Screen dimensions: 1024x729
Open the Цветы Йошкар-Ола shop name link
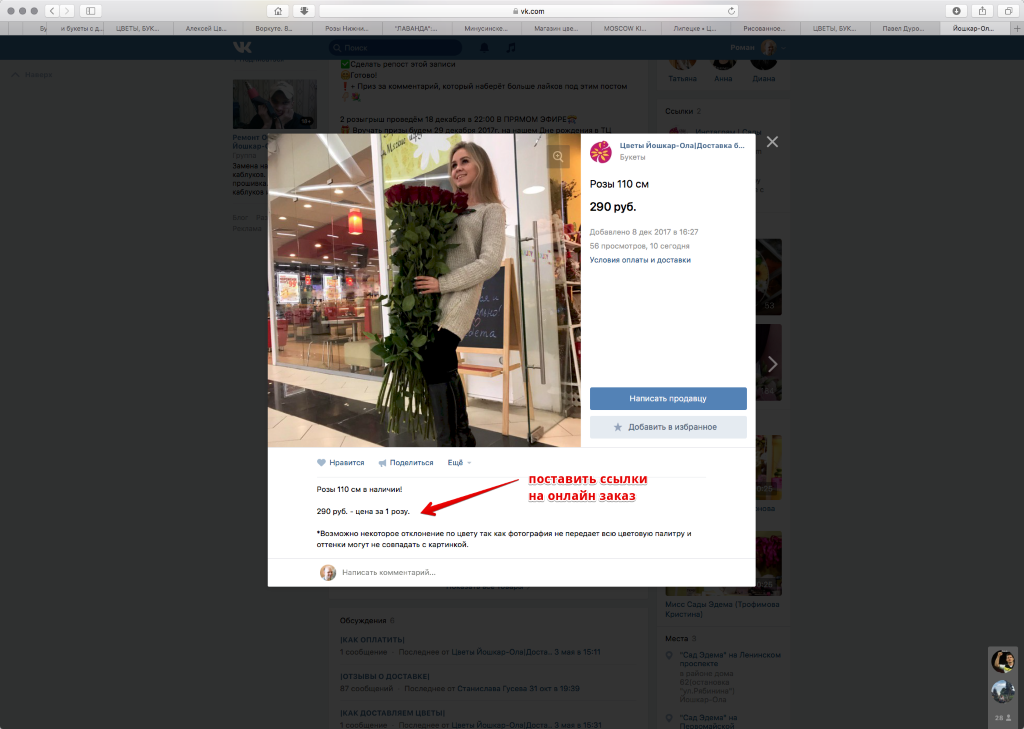tap(682, 146)
